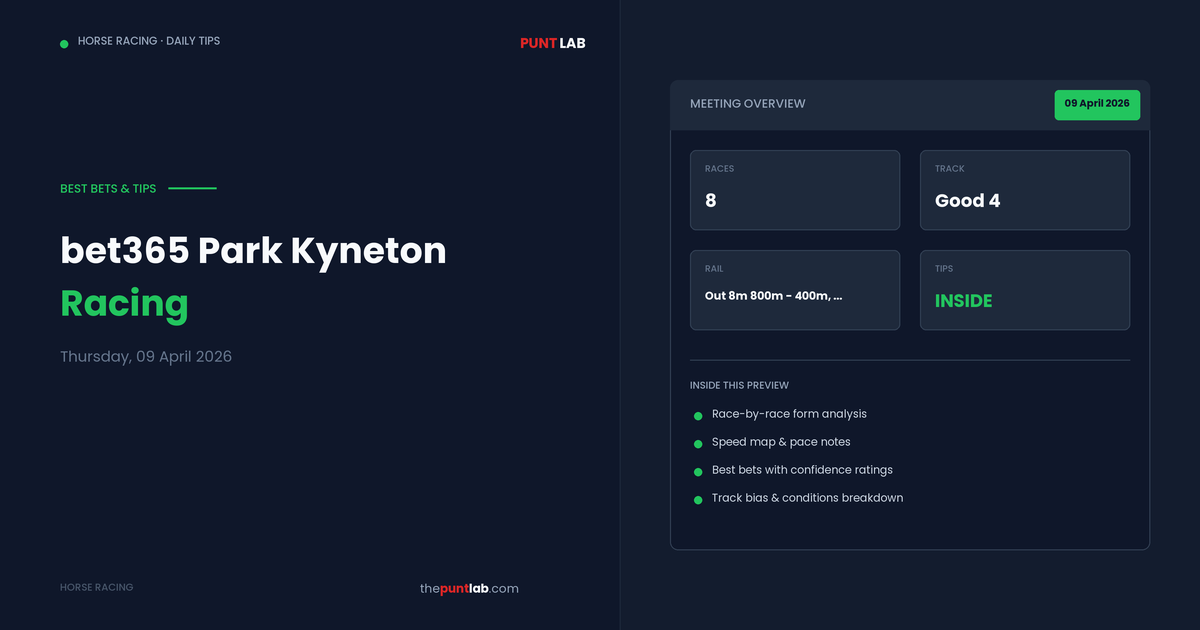Click the bullet icon beside "Race-by-race form analysis"

[696, 414]
